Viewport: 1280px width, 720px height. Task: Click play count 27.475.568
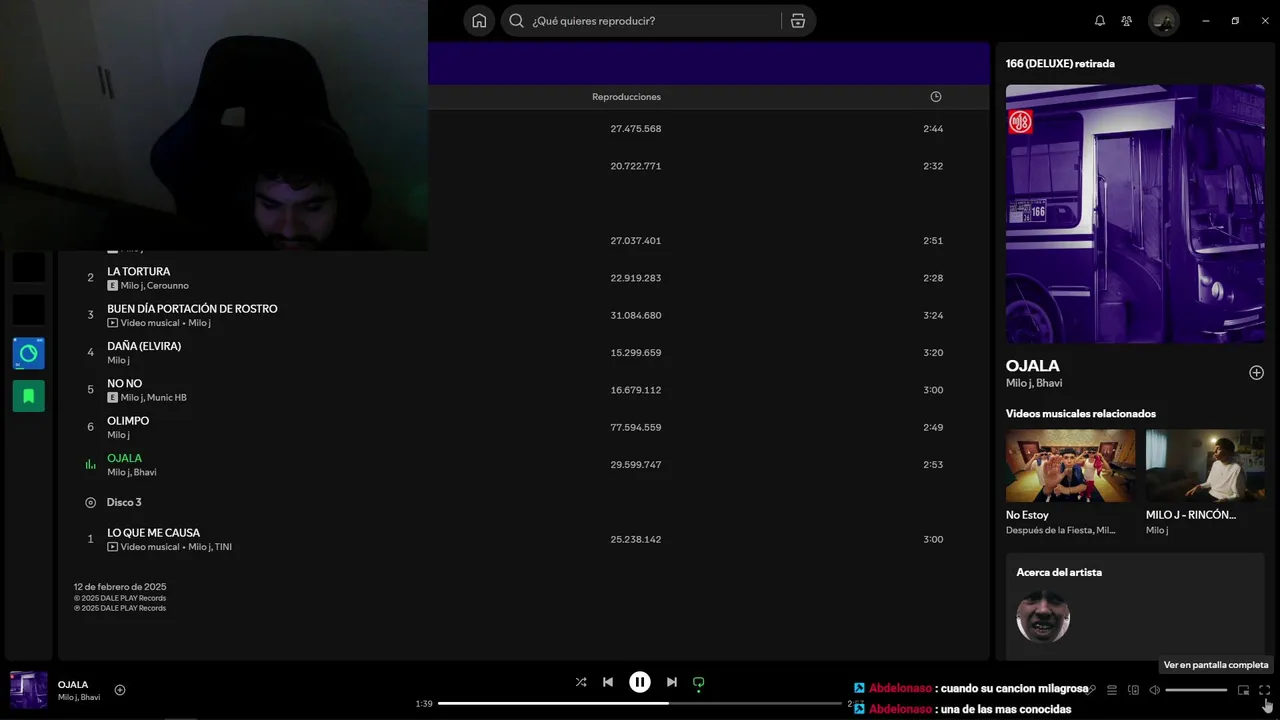(635, 129)
